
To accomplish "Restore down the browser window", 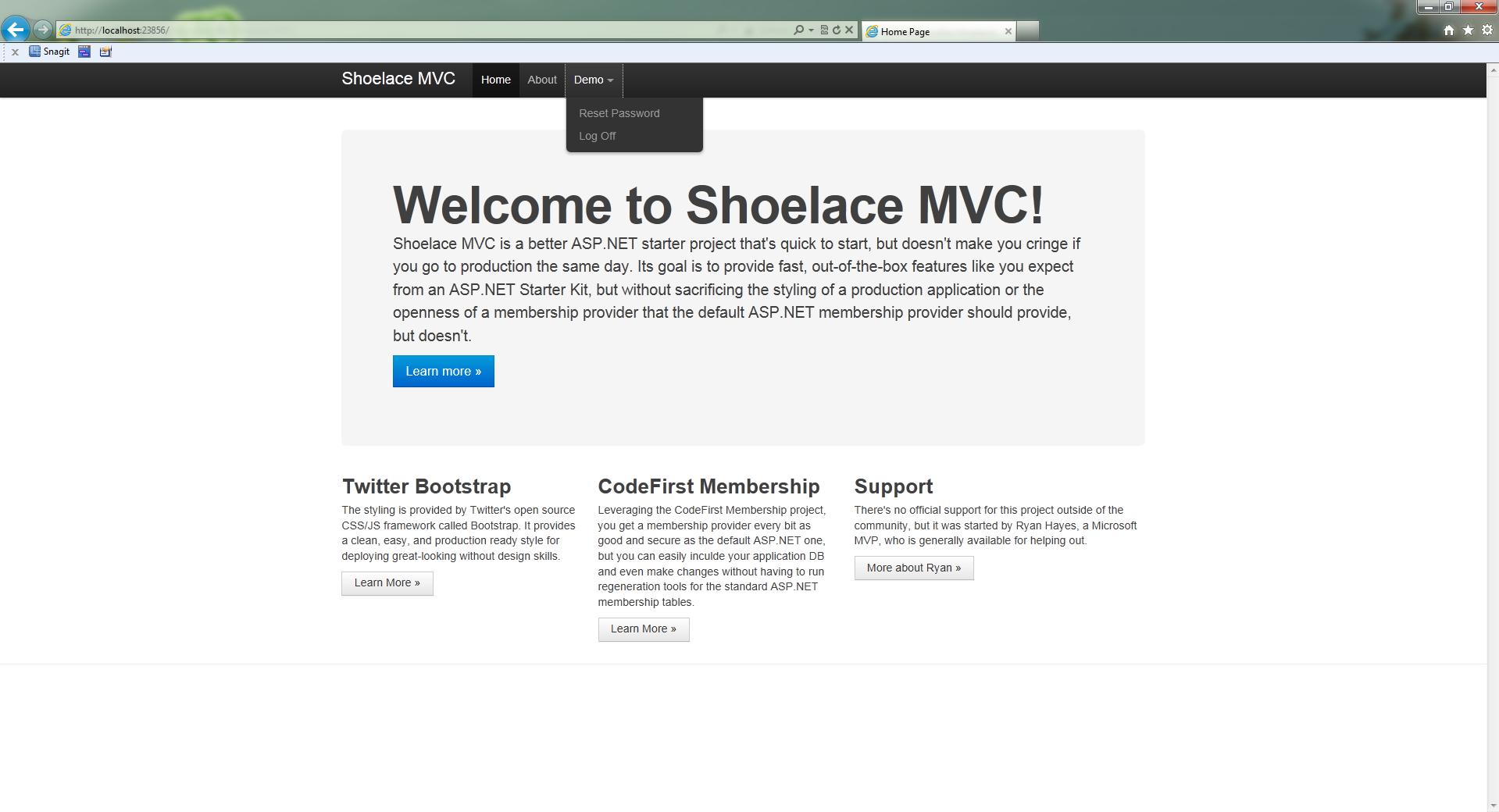I will point(1448,7).
